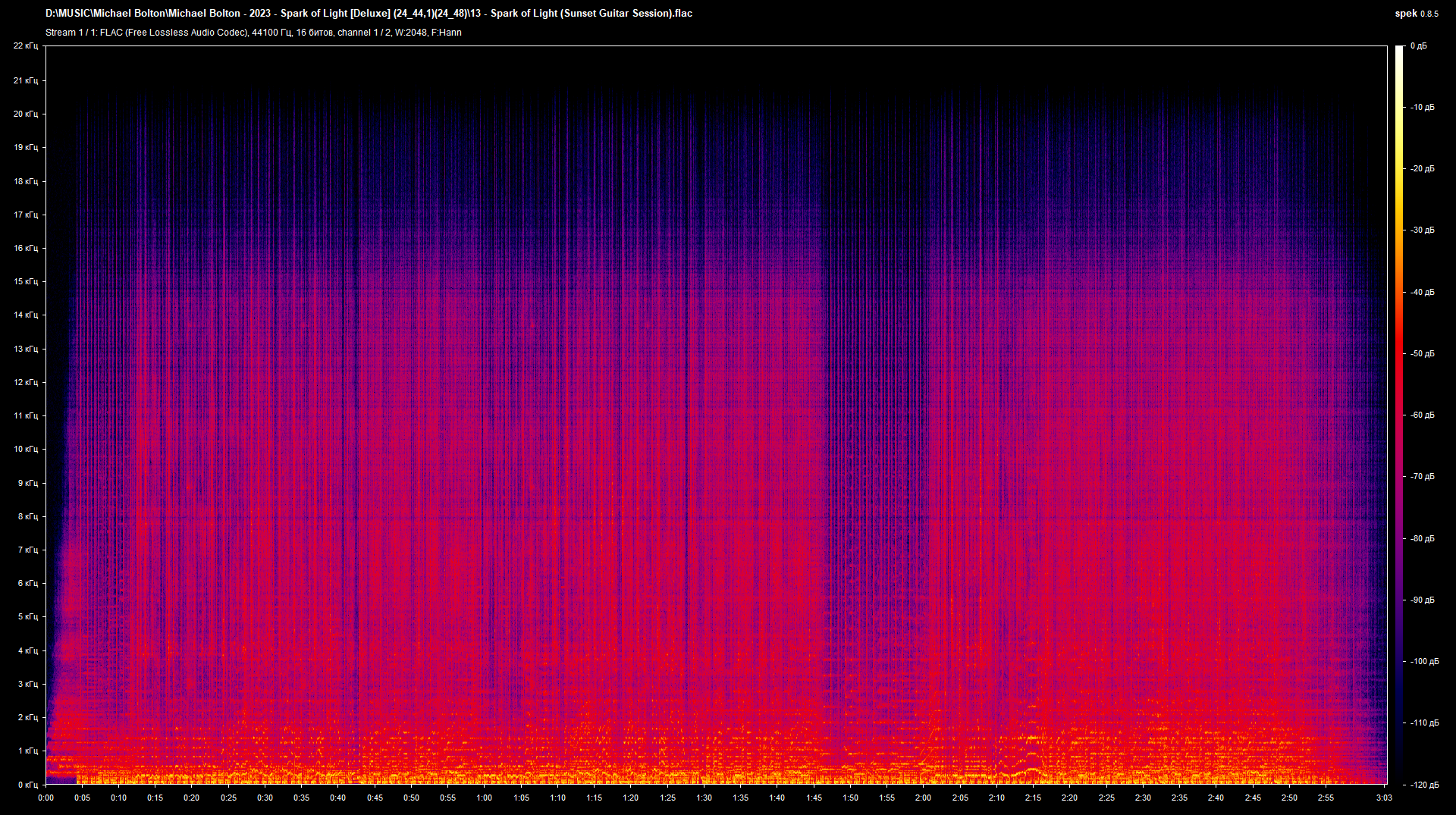Select the 2:30 time marker

1142,798
